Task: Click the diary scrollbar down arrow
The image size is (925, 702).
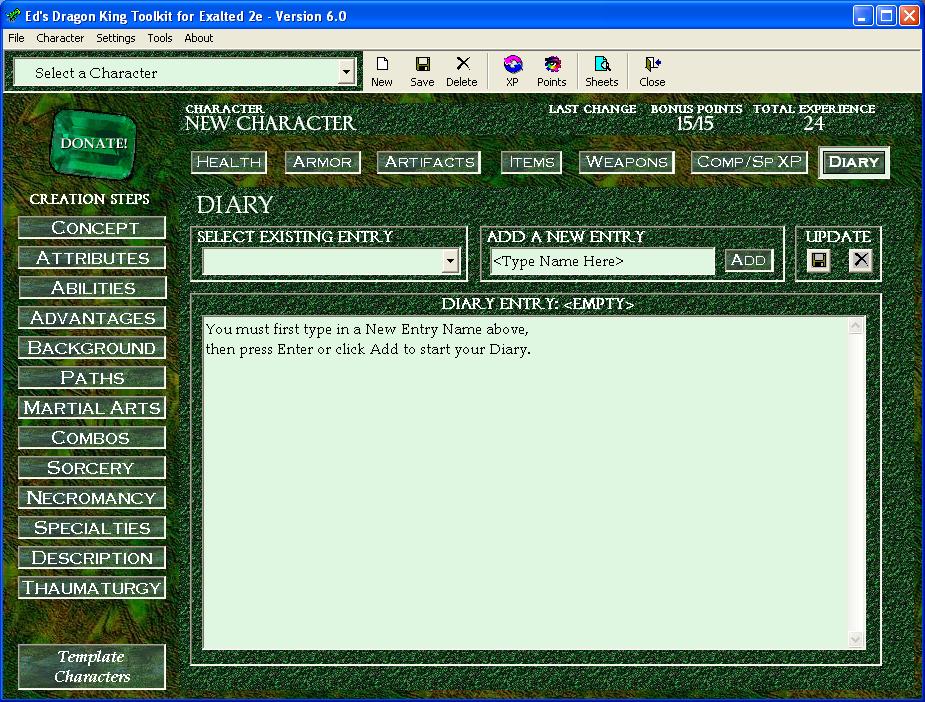Action: pos(855,639)
